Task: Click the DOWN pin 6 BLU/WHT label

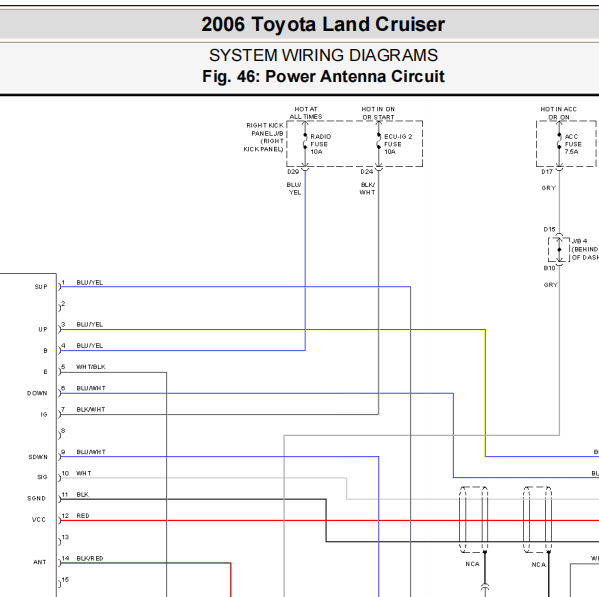Action: click(x=91, y=388)
